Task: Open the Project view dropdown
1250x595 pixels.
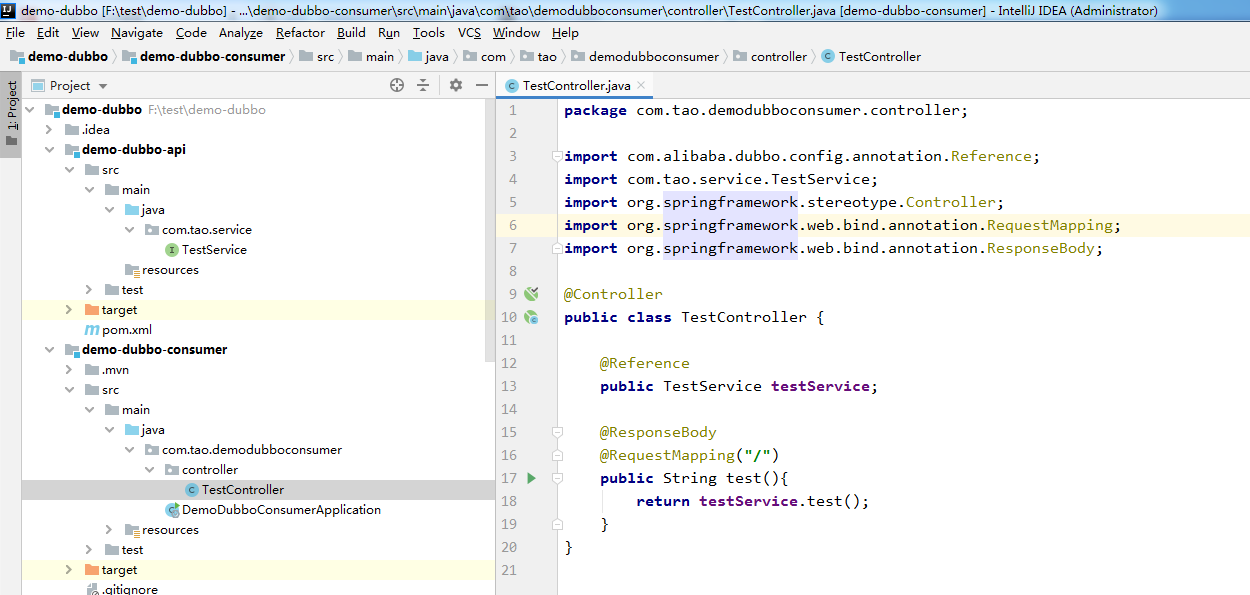Action: [x=103, y=87]
